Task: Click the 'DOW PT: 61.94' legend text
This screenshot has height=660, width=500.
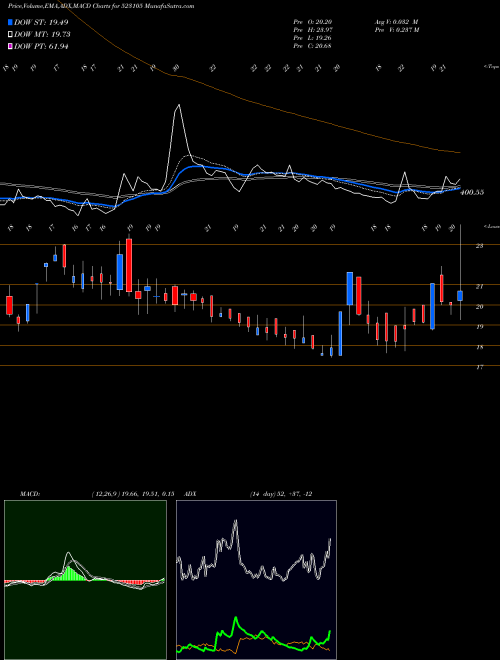Action: coord(41,46)
